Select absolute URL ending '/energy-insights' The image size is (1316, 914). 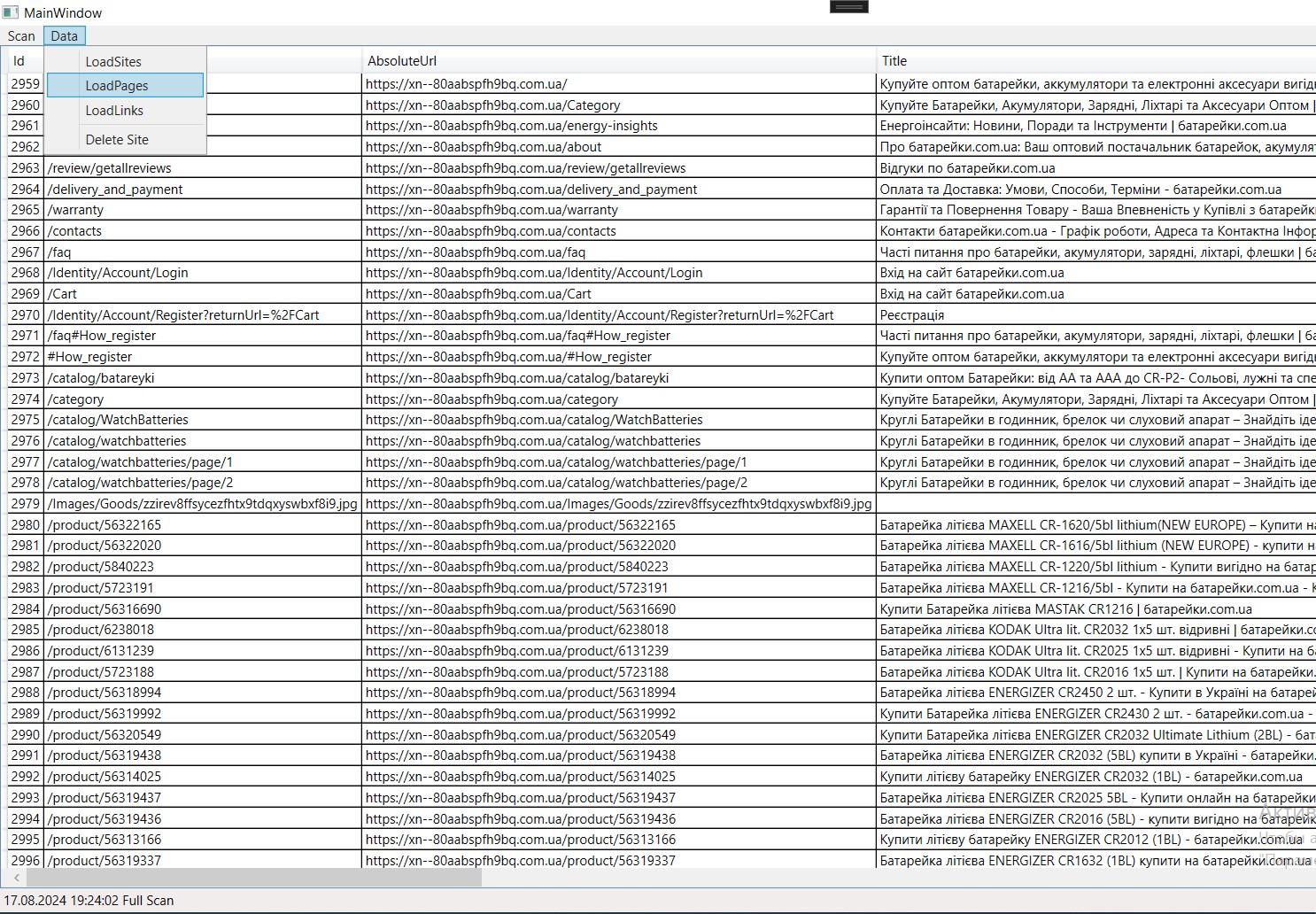618,126
